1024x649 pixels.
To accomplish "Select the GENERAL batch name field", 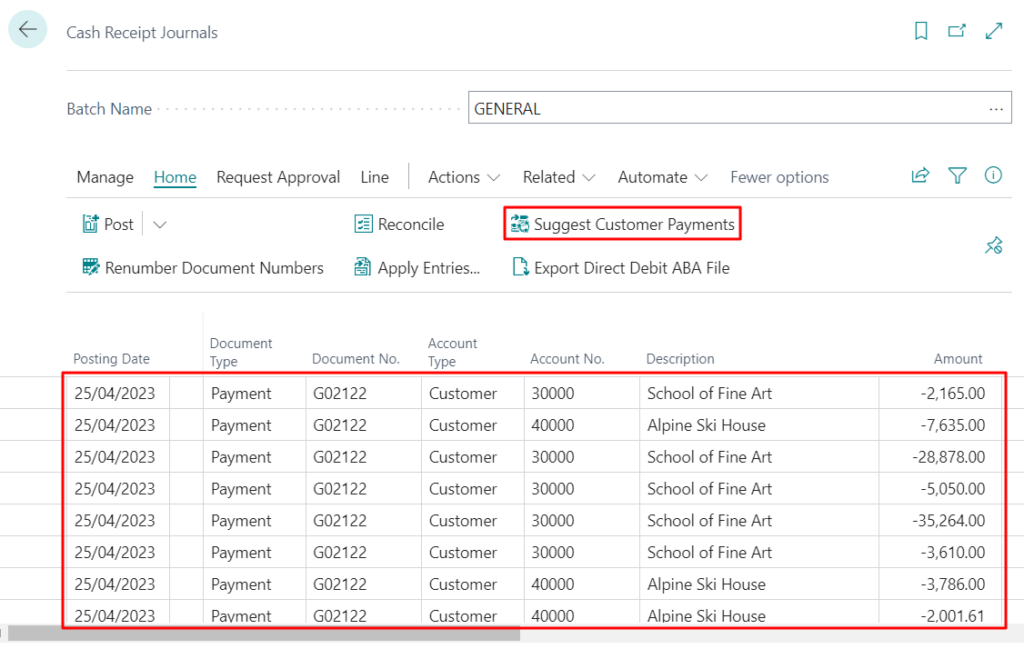I will coord(700,107).
